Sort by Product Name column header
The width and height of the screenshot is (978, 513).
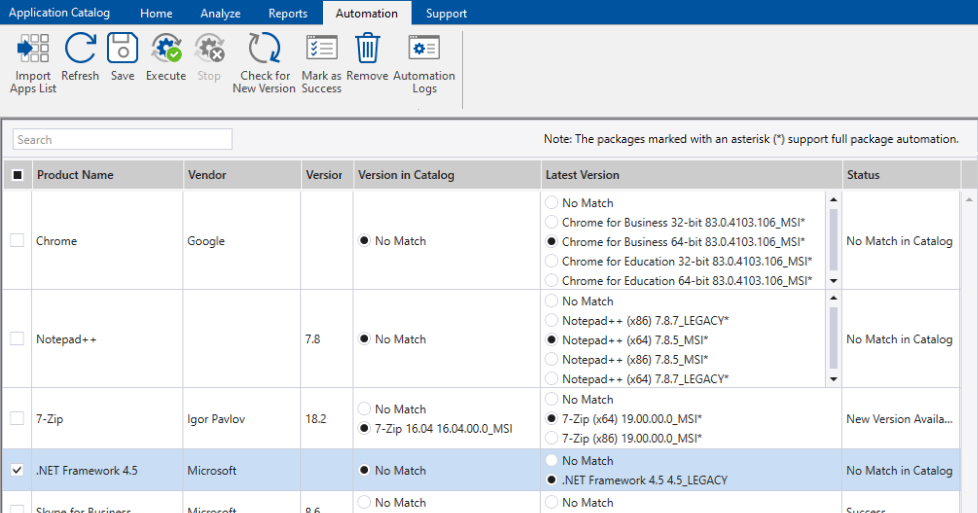click(75, 175)
